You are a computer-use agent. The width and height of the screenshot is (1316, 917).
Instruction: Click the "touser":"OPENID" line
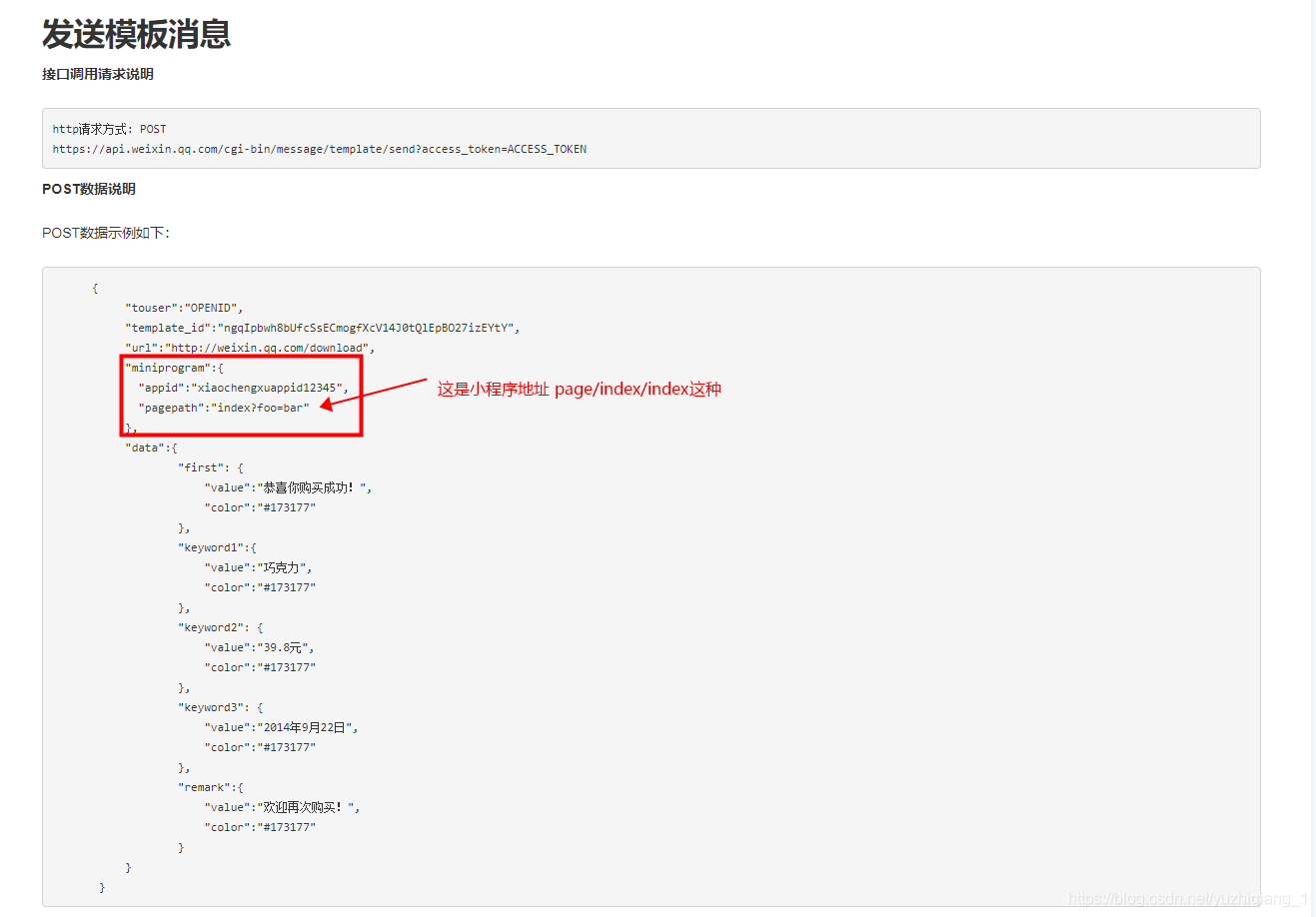[x=185, y=308]
